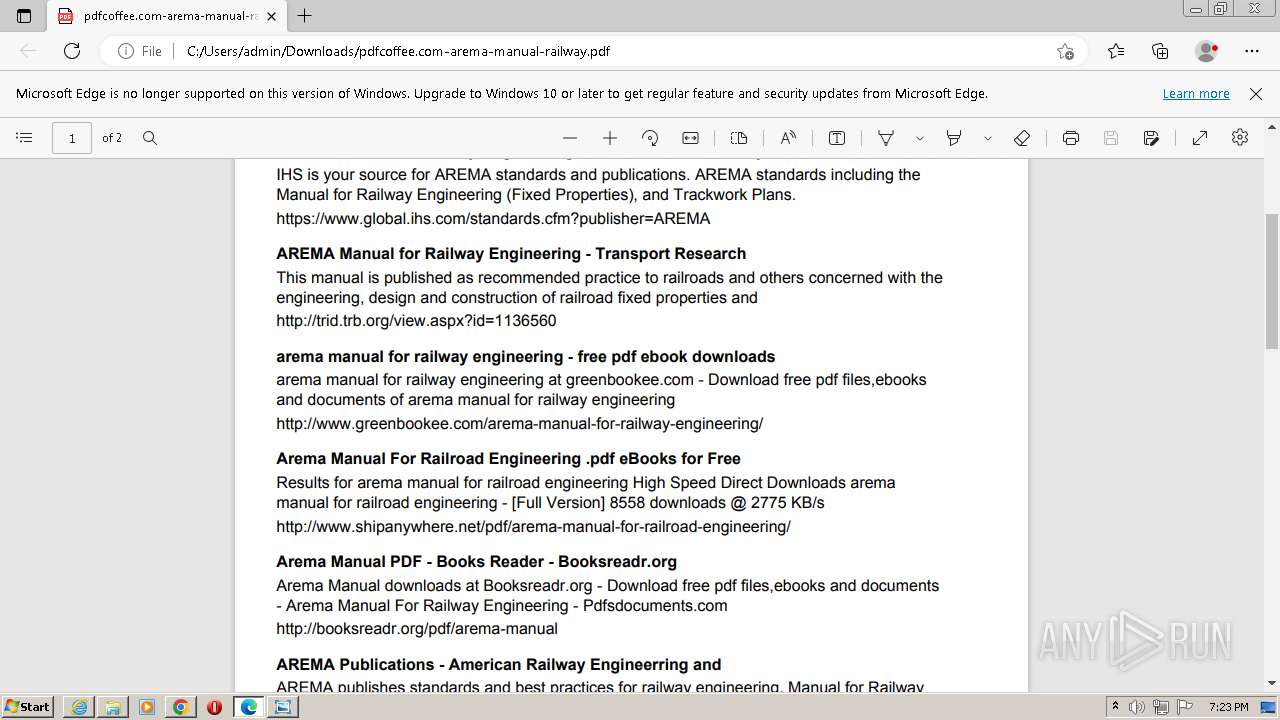Close the pdfcoffee PDF tab

click(x=271, y=16)
